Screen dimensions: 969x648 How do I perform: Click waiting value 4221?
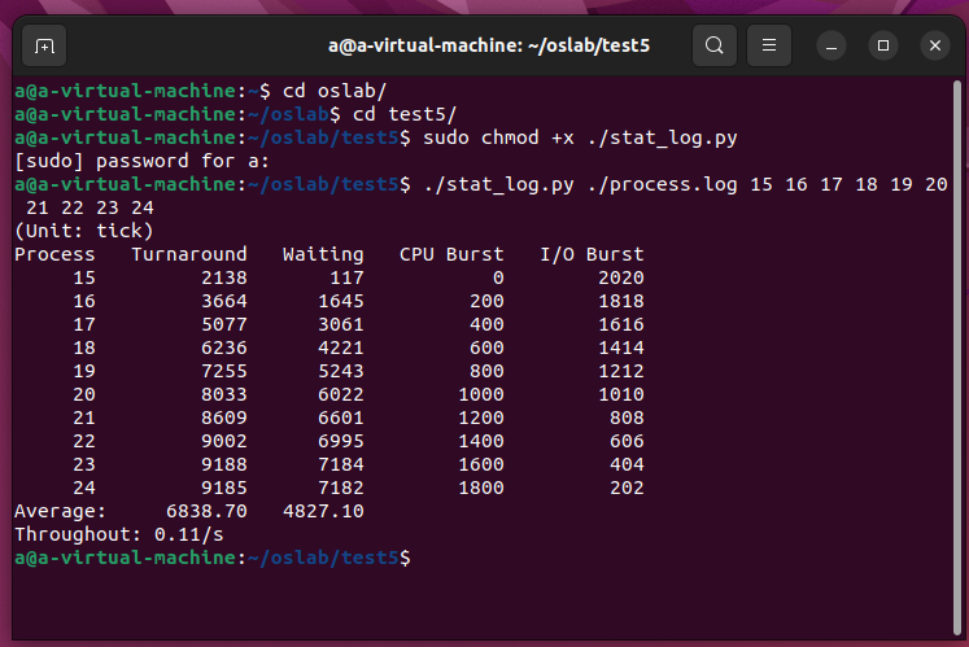(341, 348)
